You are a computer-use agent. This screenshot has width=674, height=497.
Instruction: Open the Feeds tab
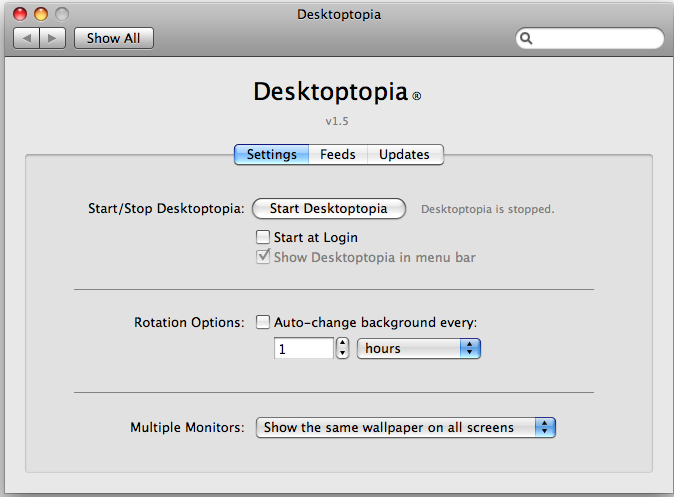[337, 154]
